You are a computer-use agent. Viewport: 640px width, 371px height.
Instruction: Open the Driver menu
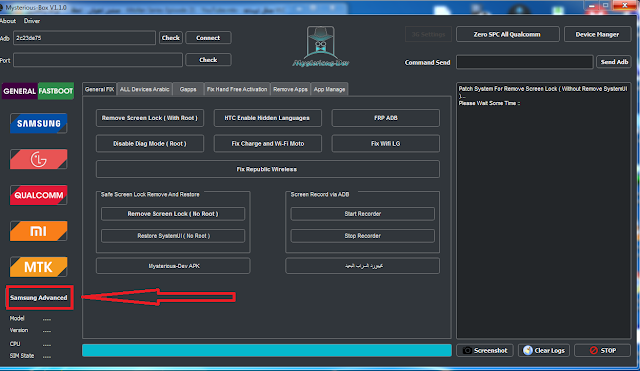click(x=32, y=21)
